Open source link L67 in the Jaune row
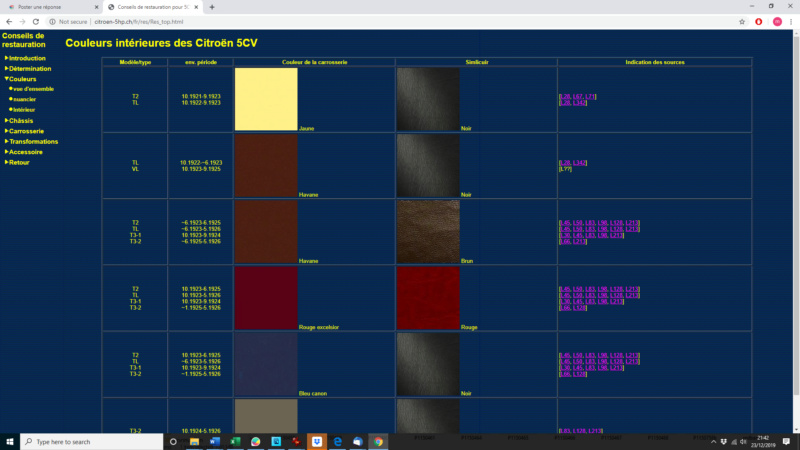The height and width of the screenshot is (450, 800). (x=578, y=96)
